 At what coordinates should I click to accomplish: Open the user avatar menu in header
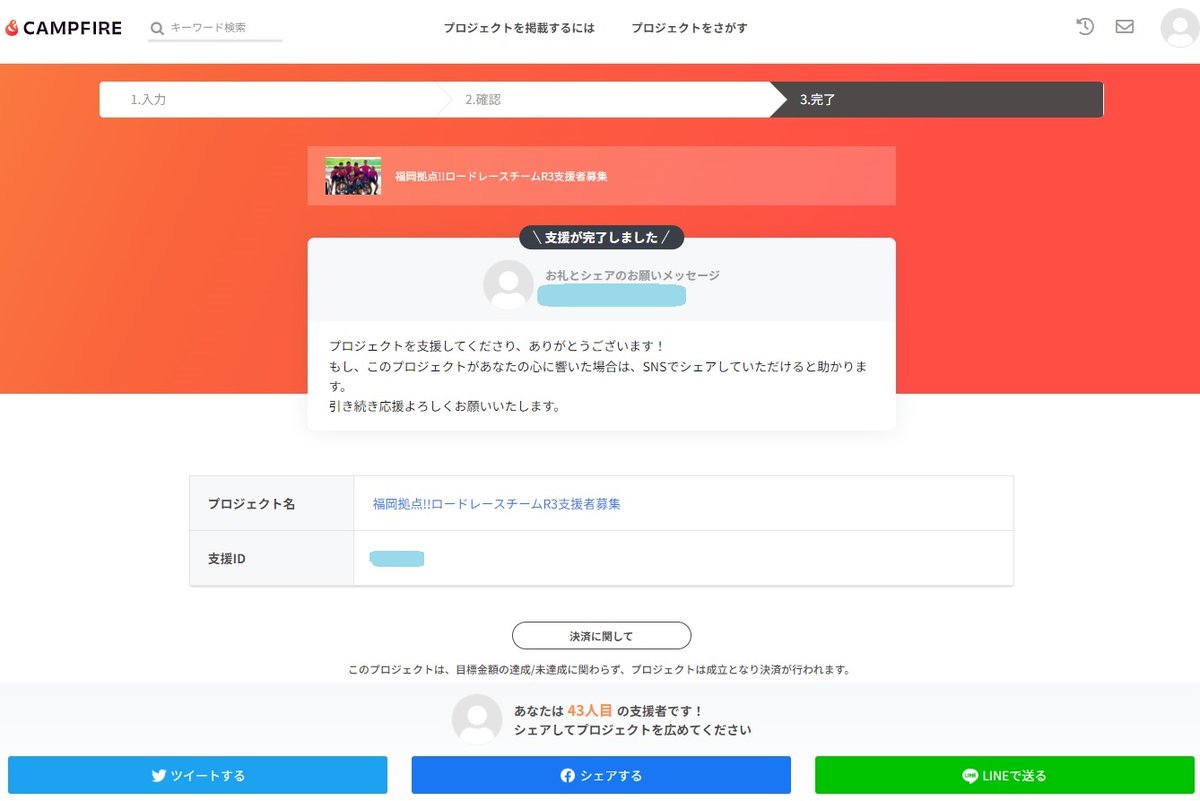(x=1179, y=28)
